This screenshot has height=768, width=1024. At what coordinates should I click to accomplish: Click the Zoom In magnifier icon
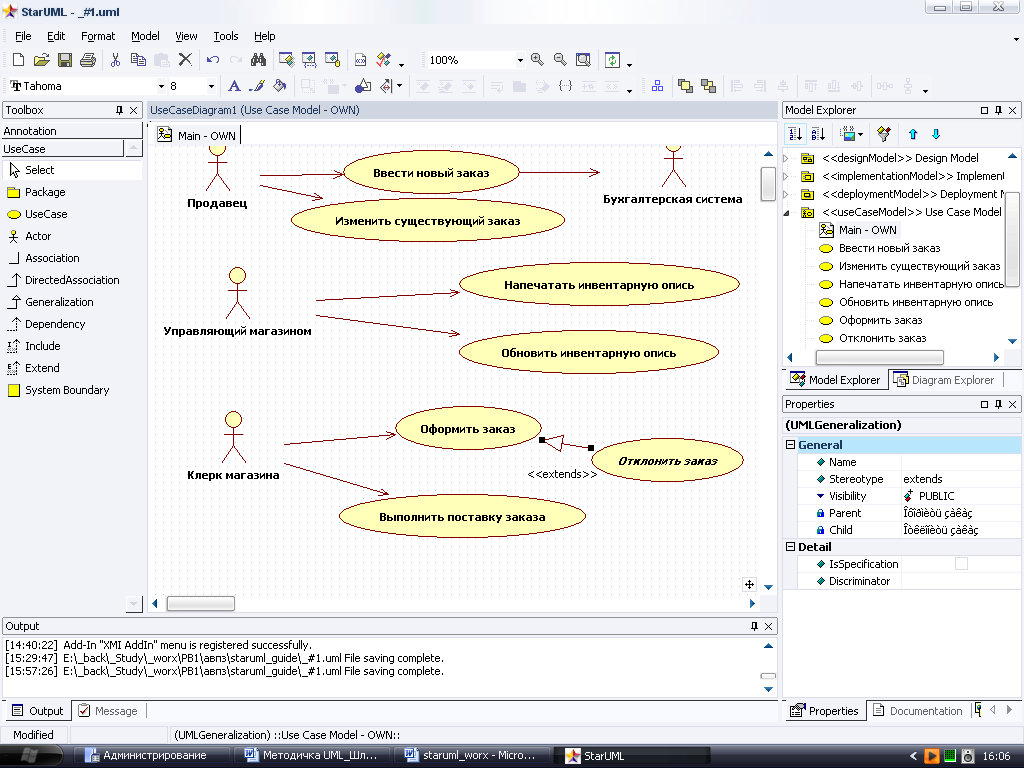pyautogui.click(x=537, y=60)
